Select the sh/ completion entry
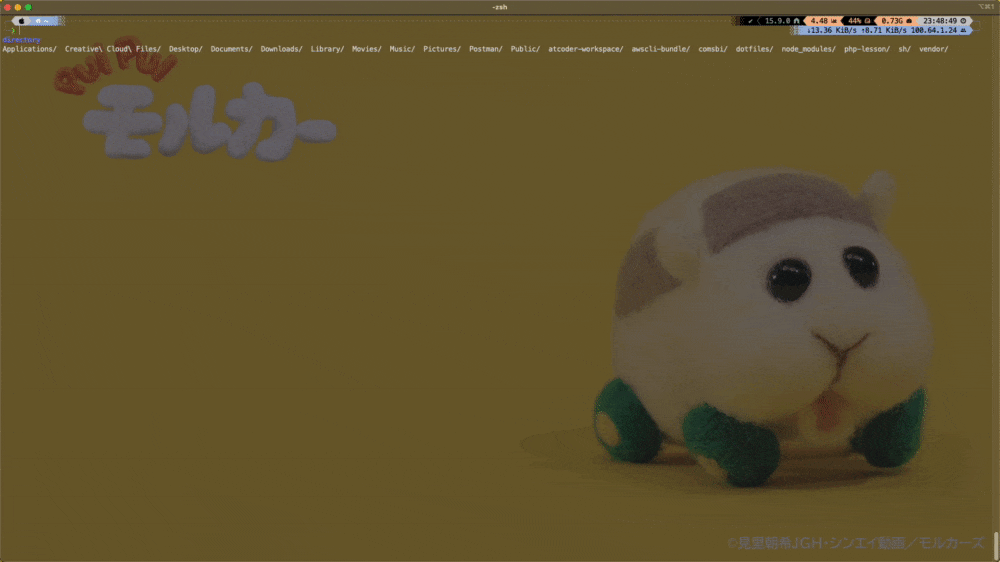The image size is (1000, 562). coord(904,48)
